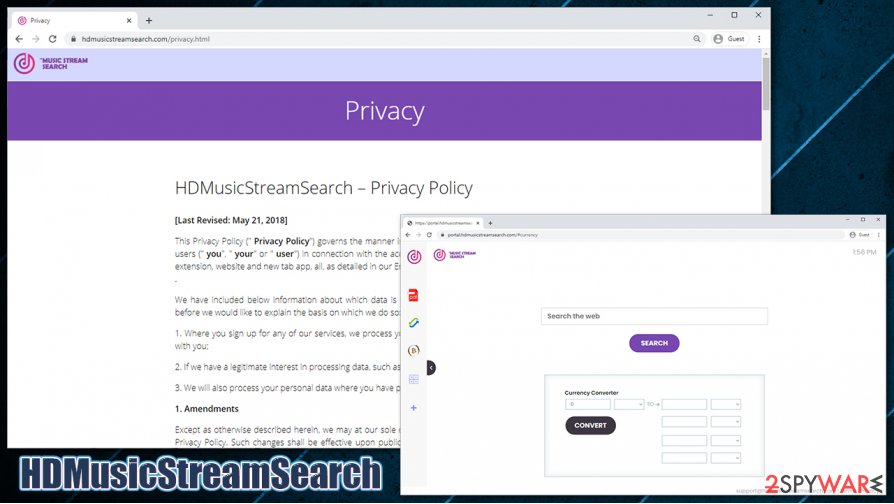Open Chrome three-dot menu in Privacy window

coord(759,39)
